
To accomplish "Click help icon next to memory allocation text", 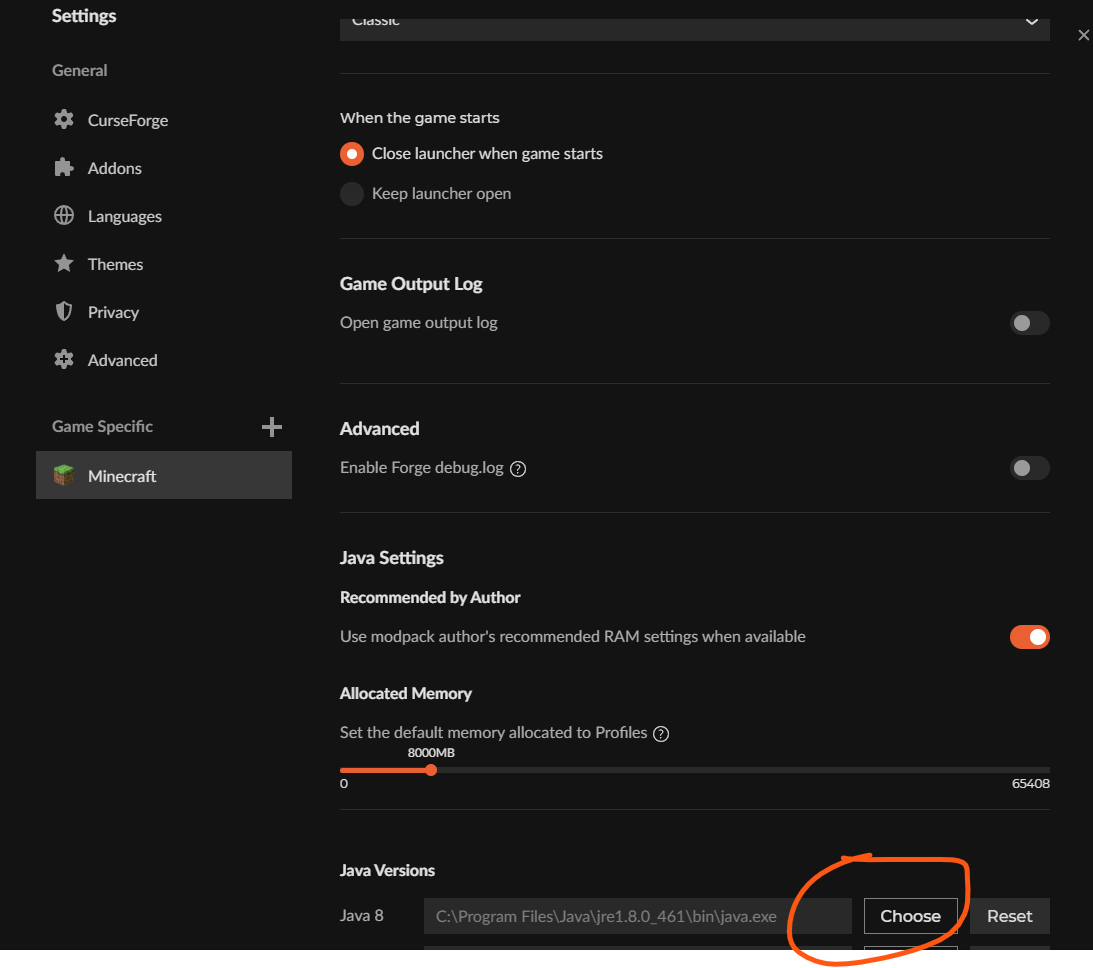I will click(x=660, y=734).
